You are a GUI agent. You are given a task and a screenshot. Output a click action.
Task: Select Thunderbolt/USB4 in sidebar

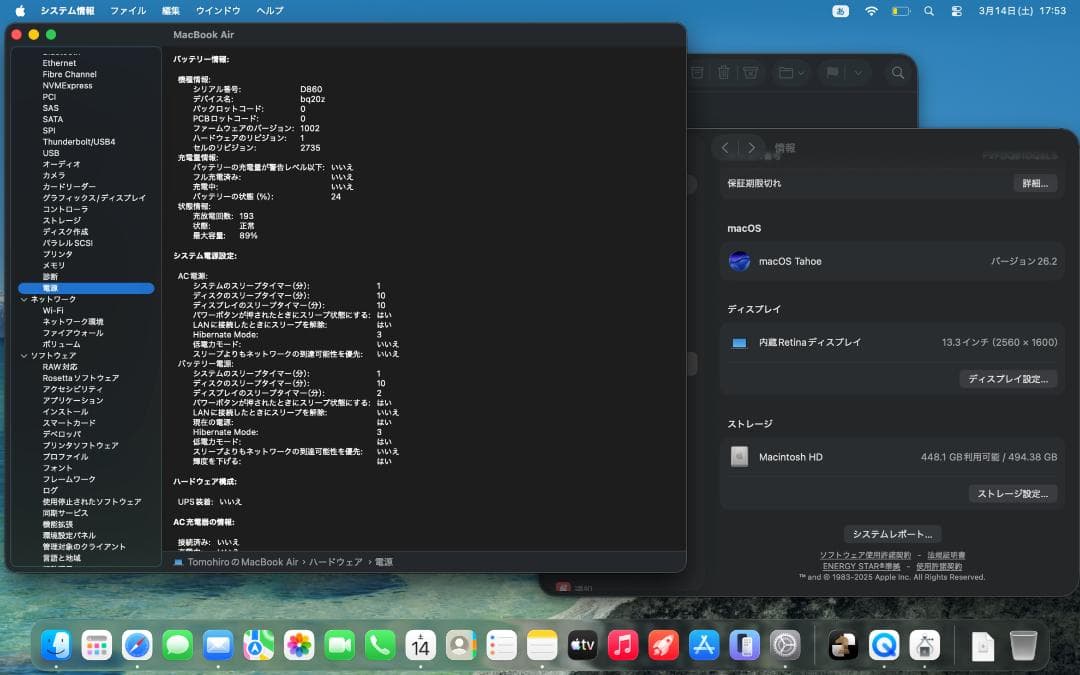[x=79, y=142]
